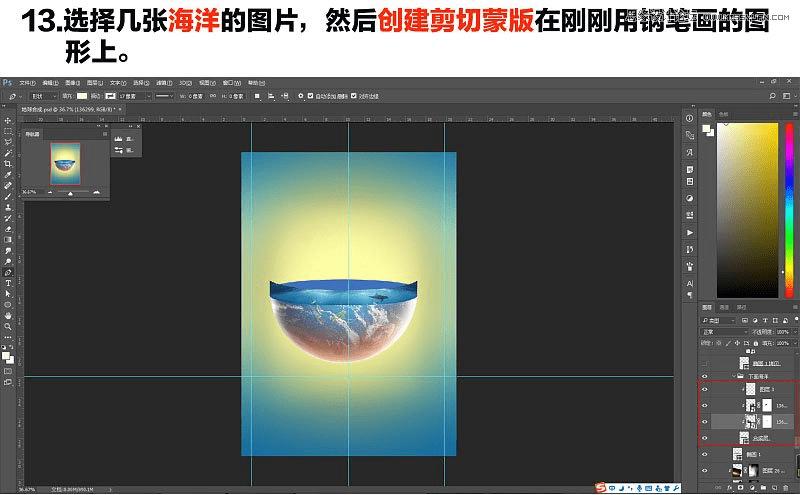Delete layer using trash icon
This screenshot has width=800, height=495.
786,488
